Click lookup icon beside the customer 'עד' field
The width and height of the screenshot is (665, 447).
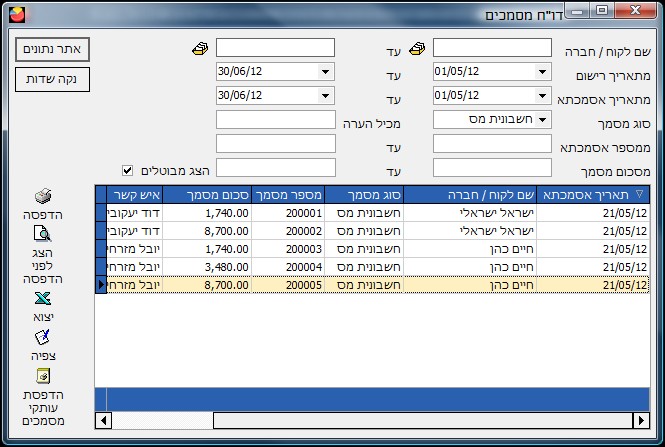coord(200,48)
